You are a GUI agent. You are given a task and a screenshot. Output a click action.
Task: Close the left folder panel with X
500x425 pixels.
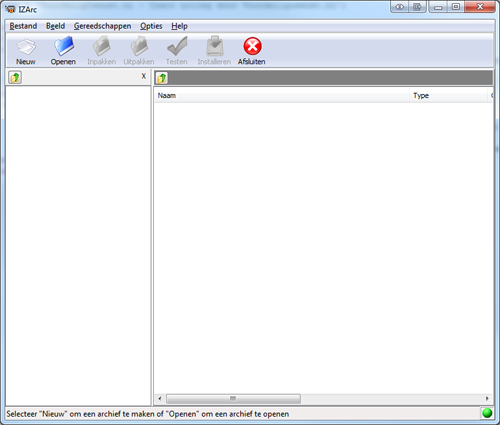144,76
